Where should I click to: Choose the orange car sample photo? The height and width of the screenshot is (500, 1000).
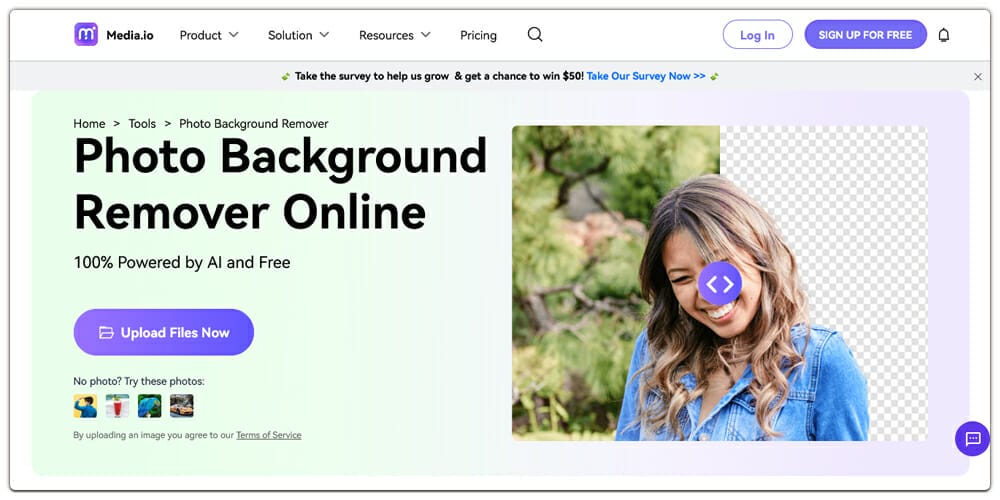coord(181,405)
